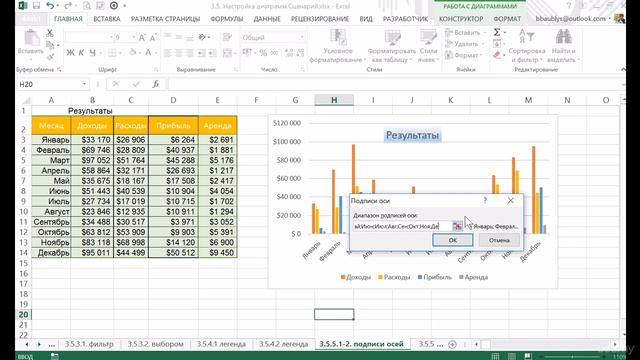Click the formula bar confirm checkmark icon

[136, 84]
